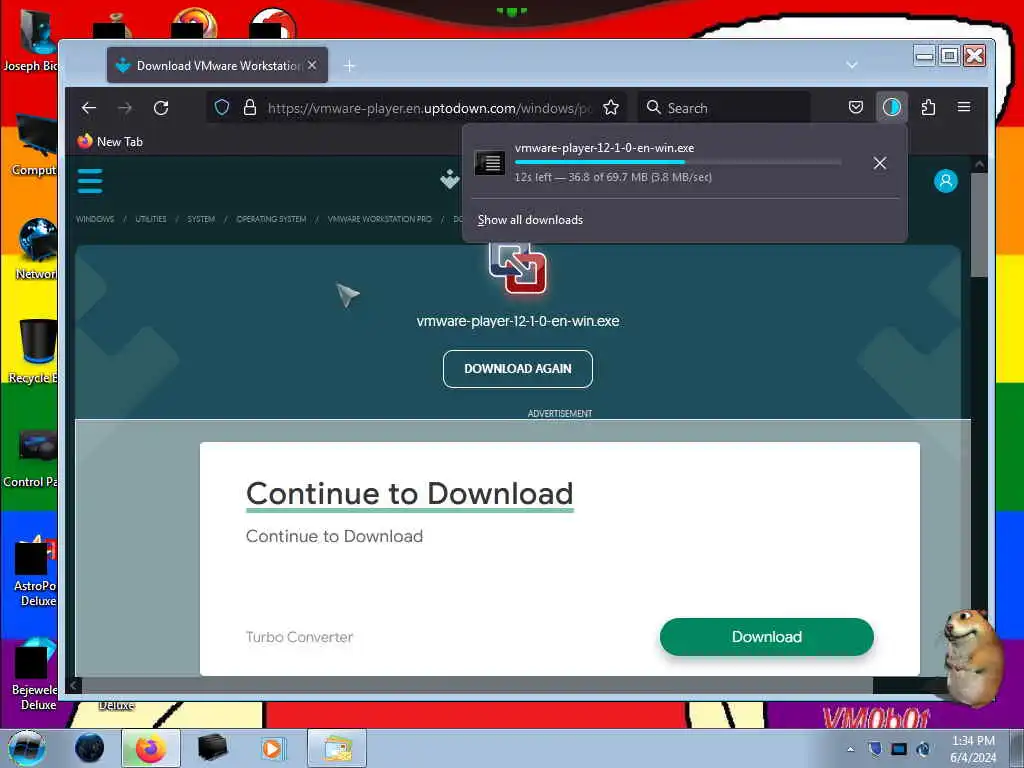Click the download progress bar
The width and height of the screenshot is (1024, 768).
pyautogui.click(x=678, y=162)
